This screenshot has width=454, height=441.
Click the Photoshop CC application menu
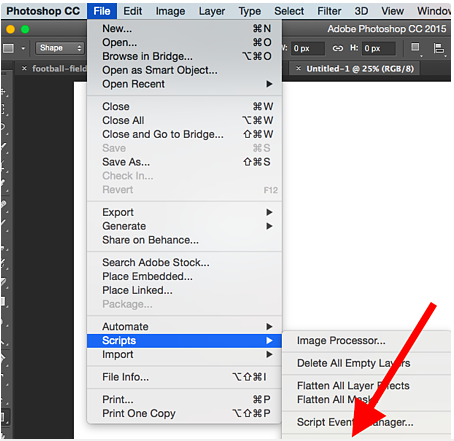pos(43,11)
